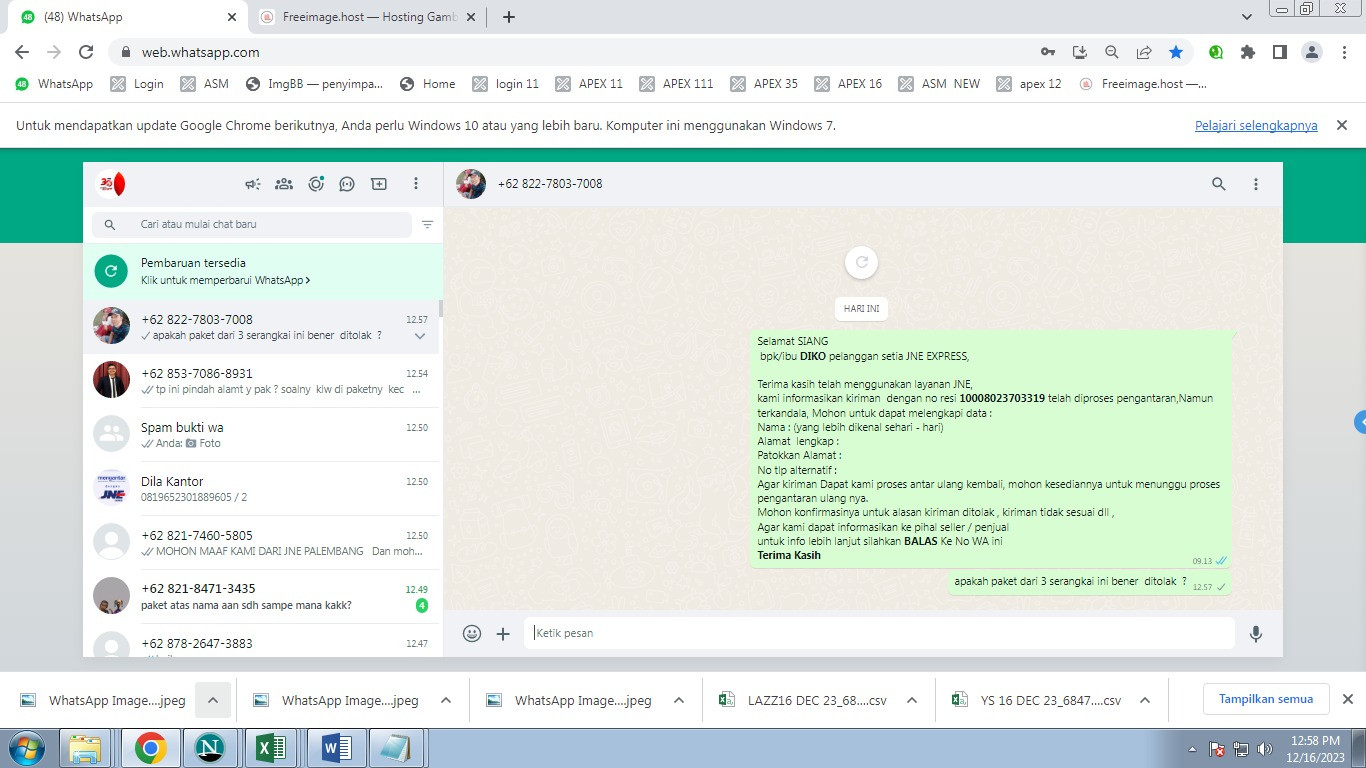Click the 'Pelajari selengkapnya' link
Screen dimensions: 1366x768
(x=1256, y=125)
